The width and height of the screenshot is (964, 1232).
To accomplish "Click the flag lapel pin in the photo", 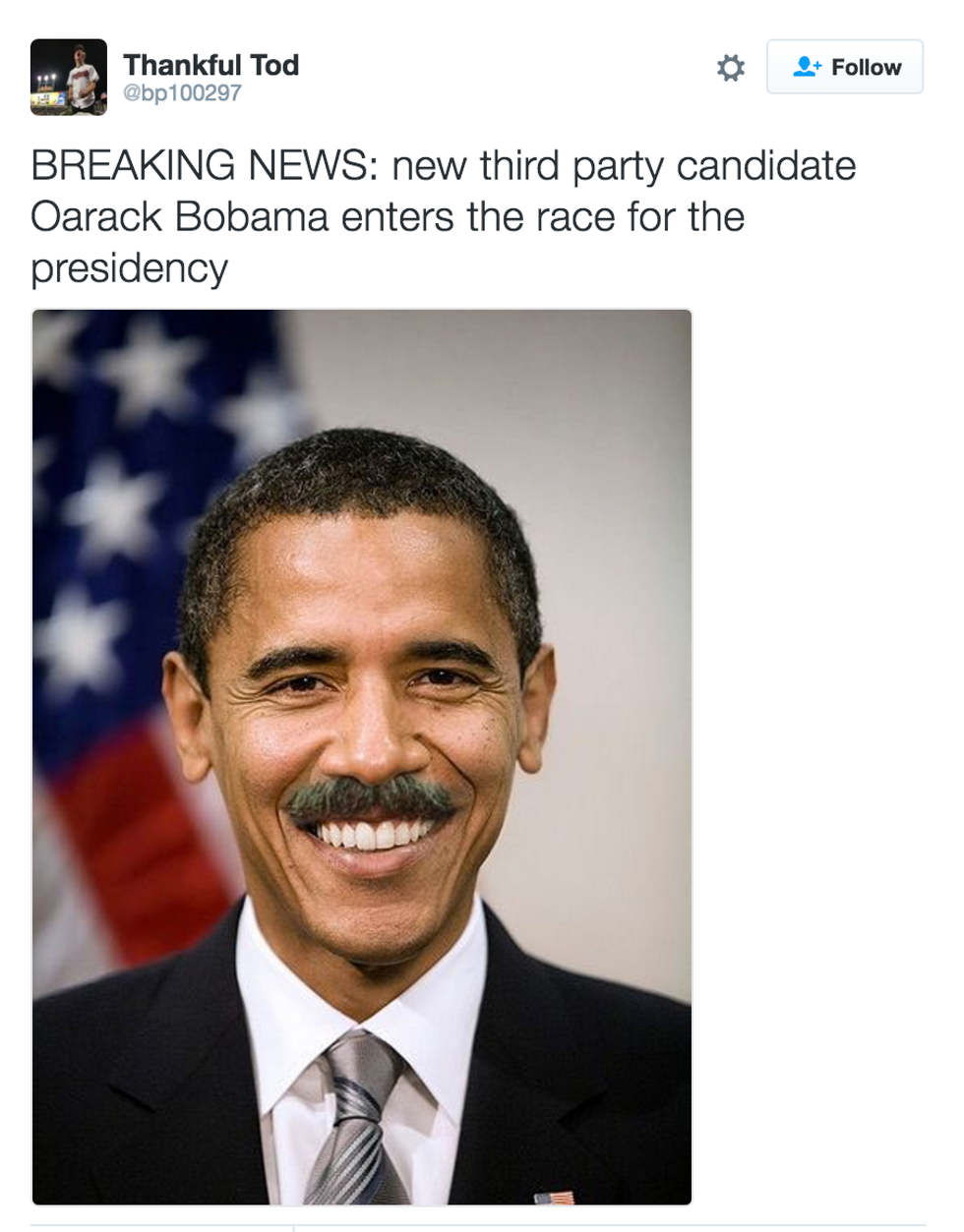I will [554, 1198].
